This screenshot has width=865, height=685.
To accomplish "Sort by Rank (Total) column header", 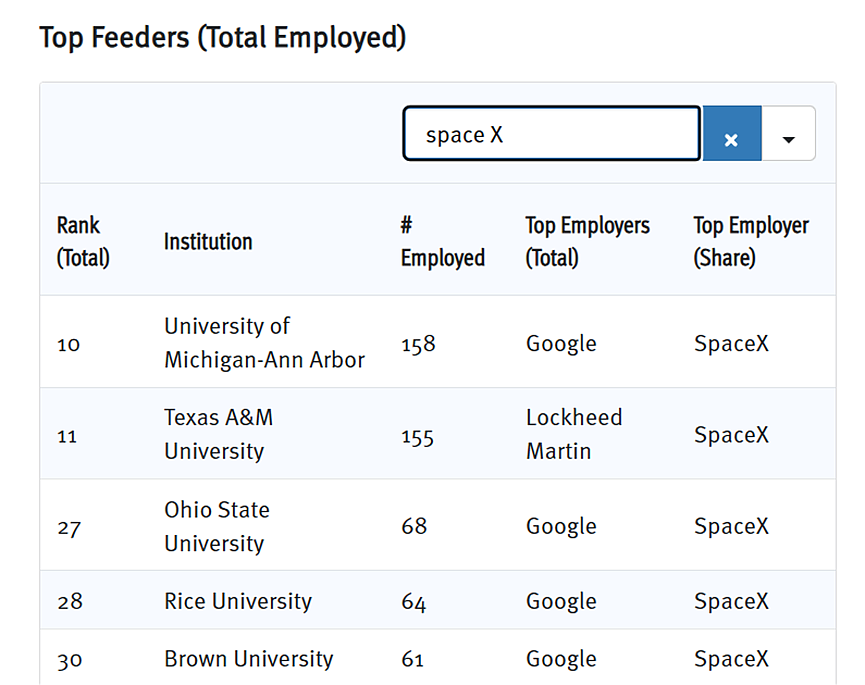I will [83, 242].
